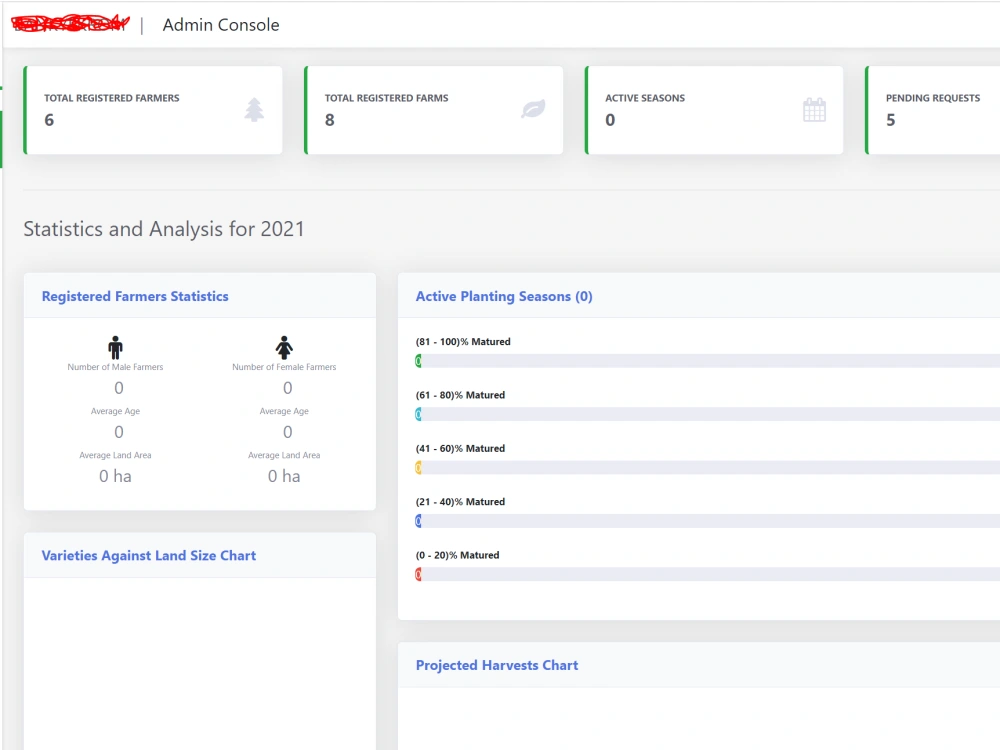Click the 81-100% Matured progress bar
1000x750 pixels.
pos(700,361)
